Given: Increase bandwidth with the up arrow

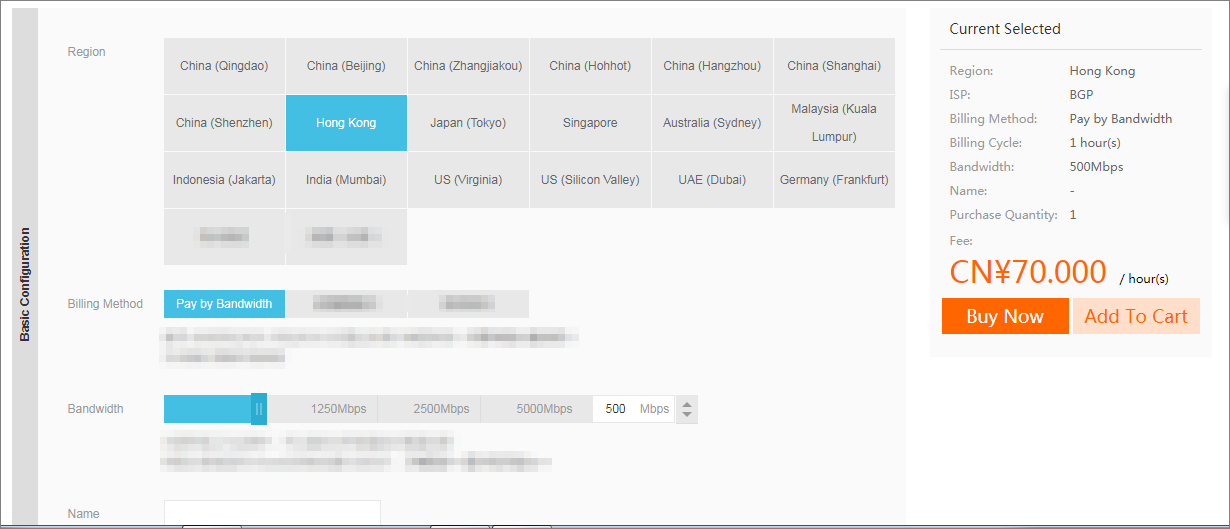Looking at the screenshot, I should point(686,403).
